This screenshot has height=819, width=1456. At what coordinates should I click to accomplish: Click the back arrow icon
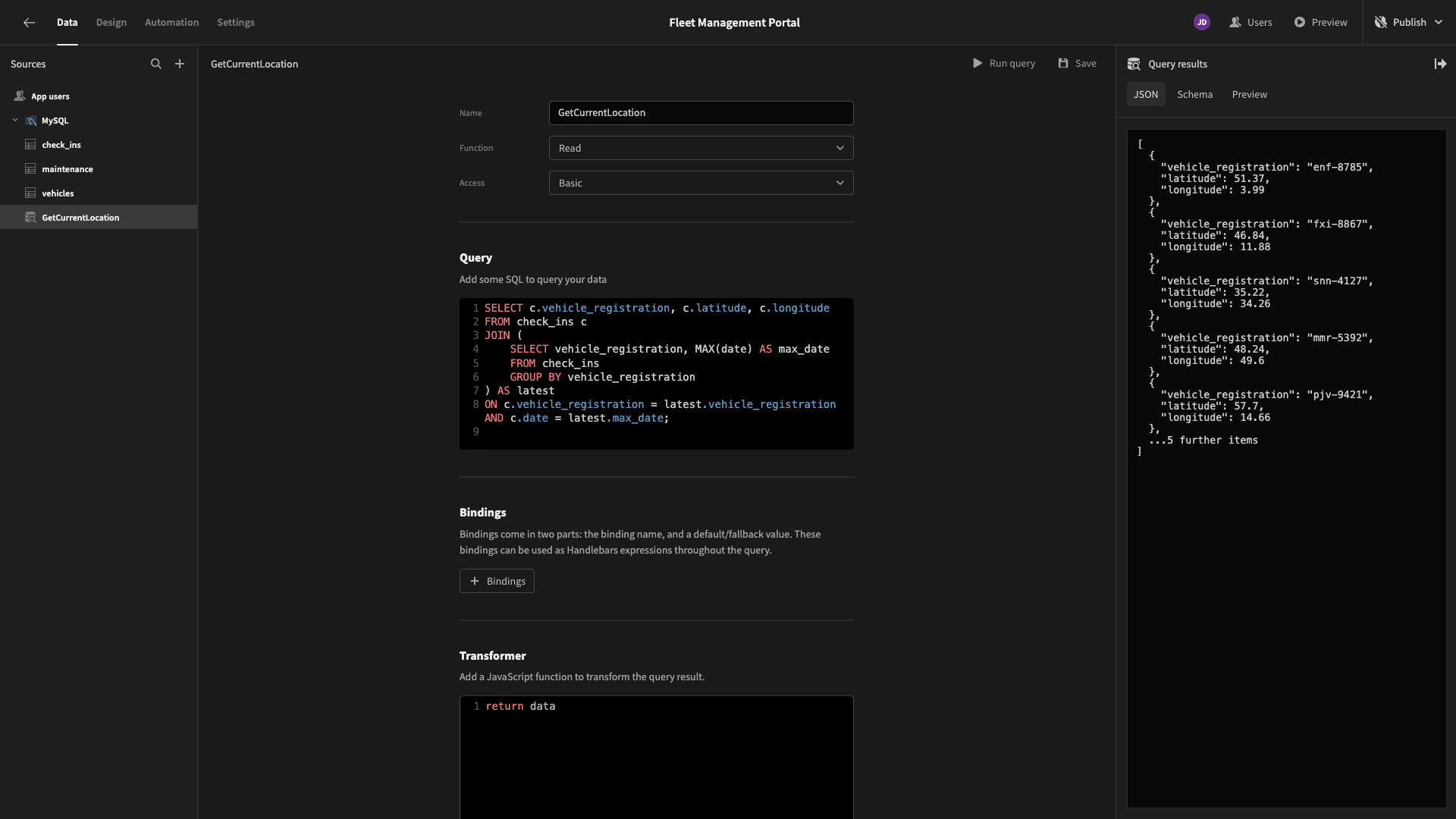tap(29, 23)
